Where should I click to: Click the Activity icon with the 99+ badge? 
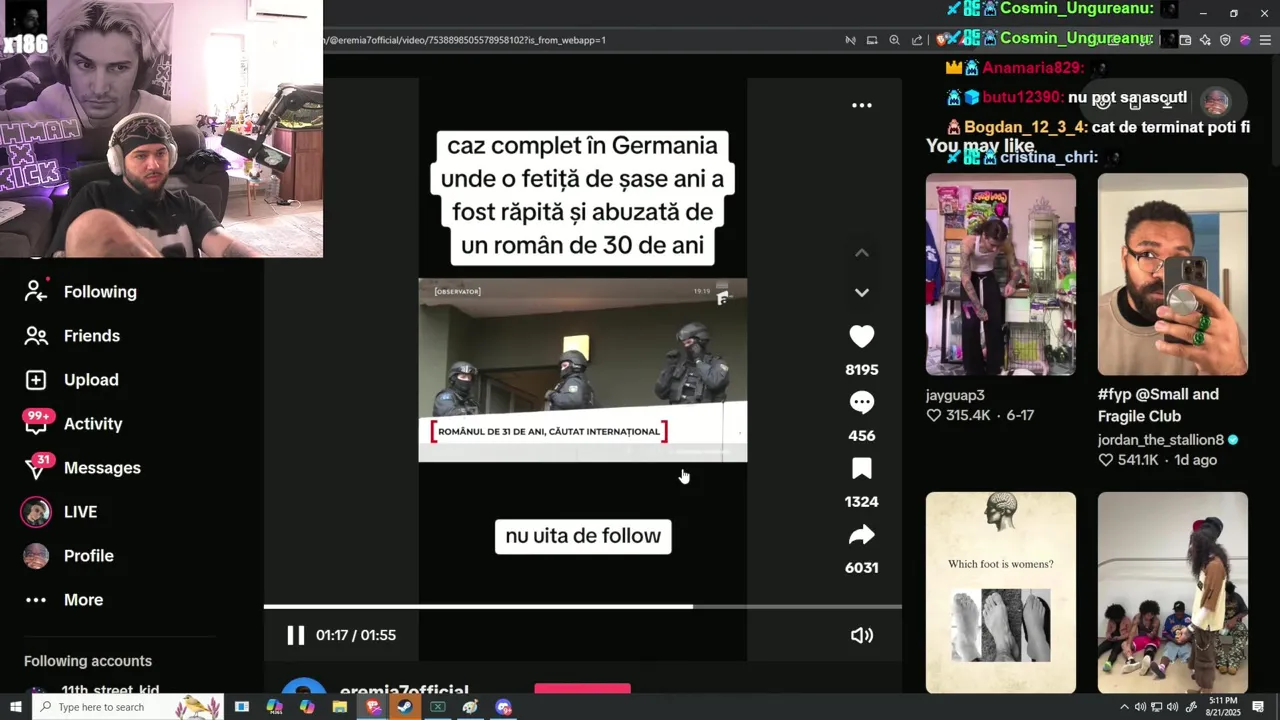37,422
